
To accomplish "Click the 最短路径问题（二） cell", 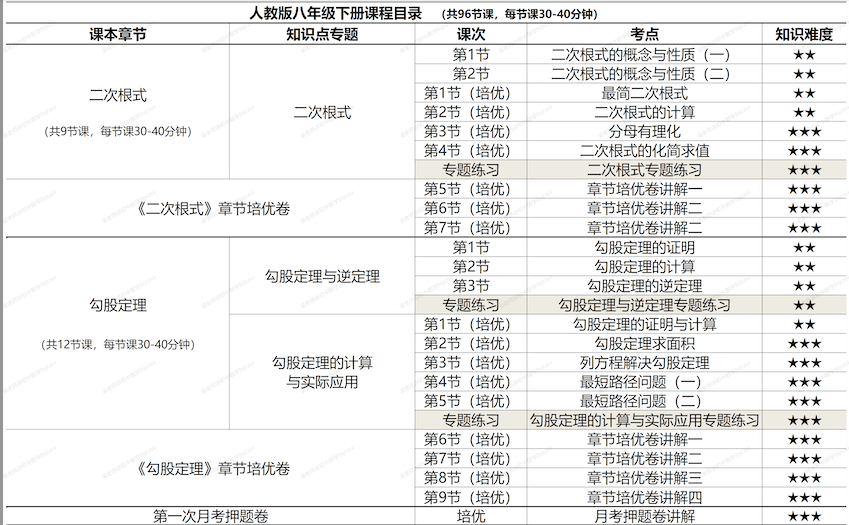I will pyautogui.click(x=644, y=401).
